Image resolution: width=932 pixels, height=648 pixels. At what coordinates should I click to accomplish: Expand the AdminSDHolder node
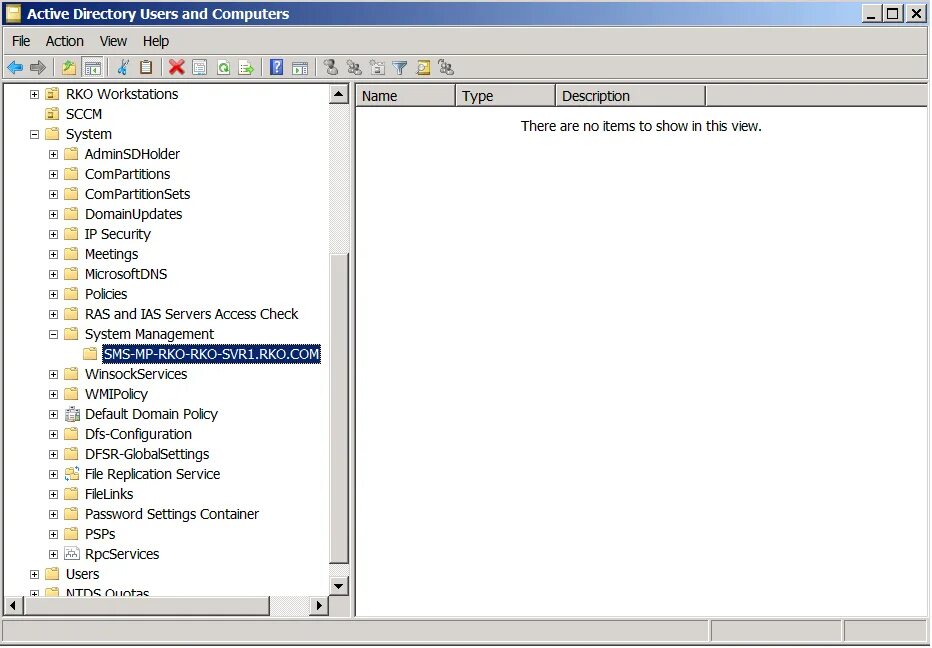click(x=53, y=155)
